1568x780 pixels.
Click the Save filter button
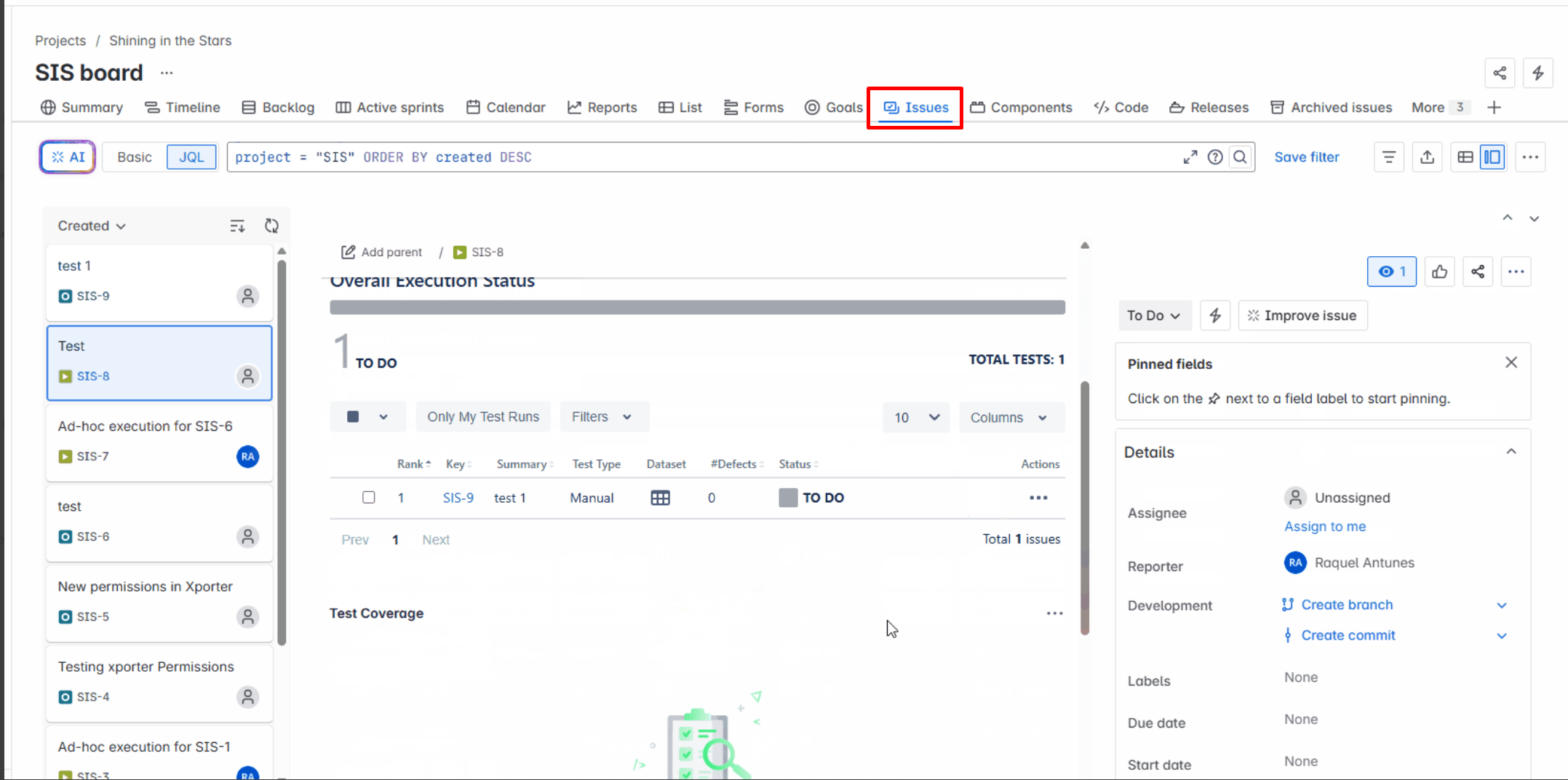pyautogui.click(x=1306, y=157)
